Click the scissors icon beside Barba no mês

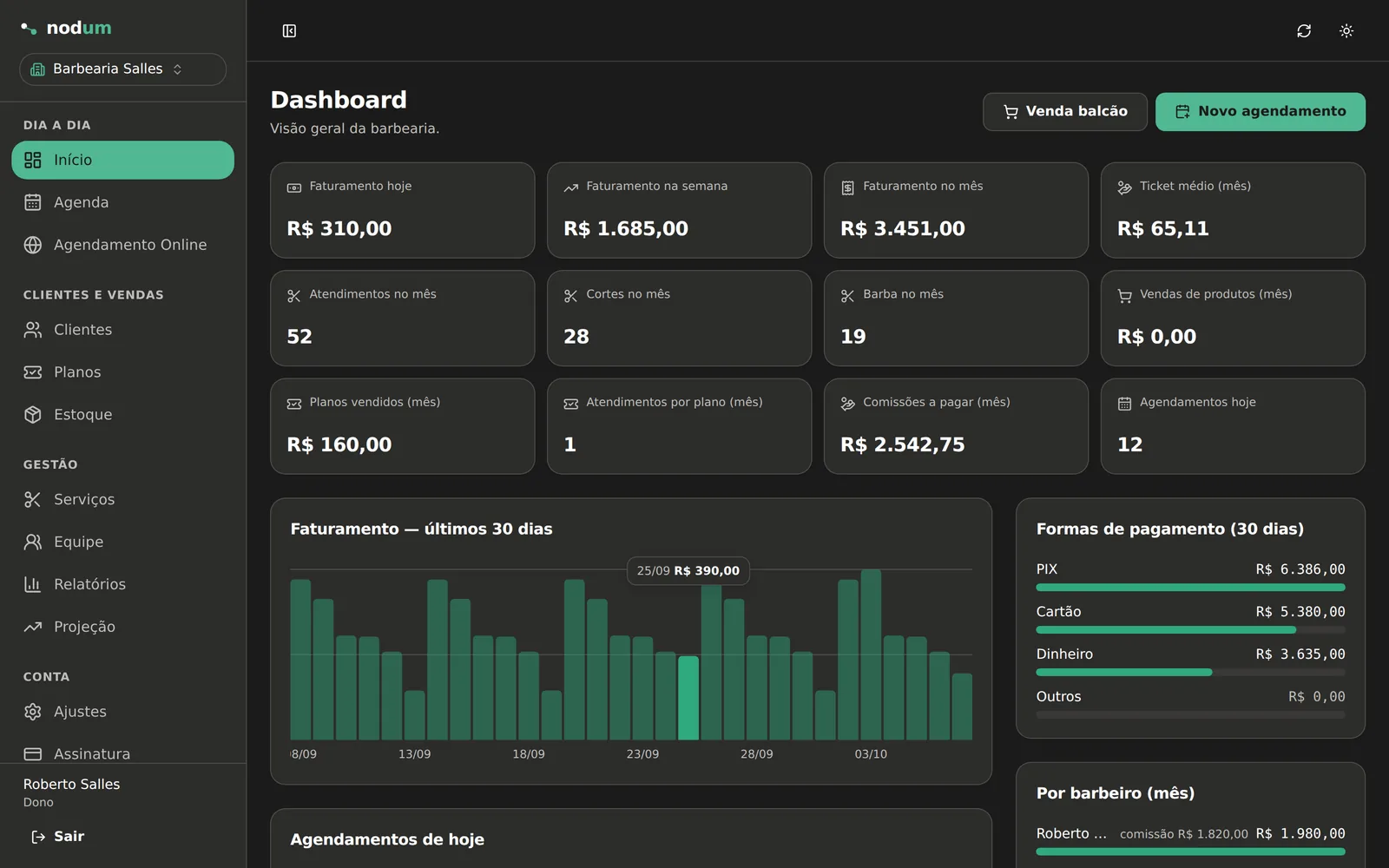(848, 296)
